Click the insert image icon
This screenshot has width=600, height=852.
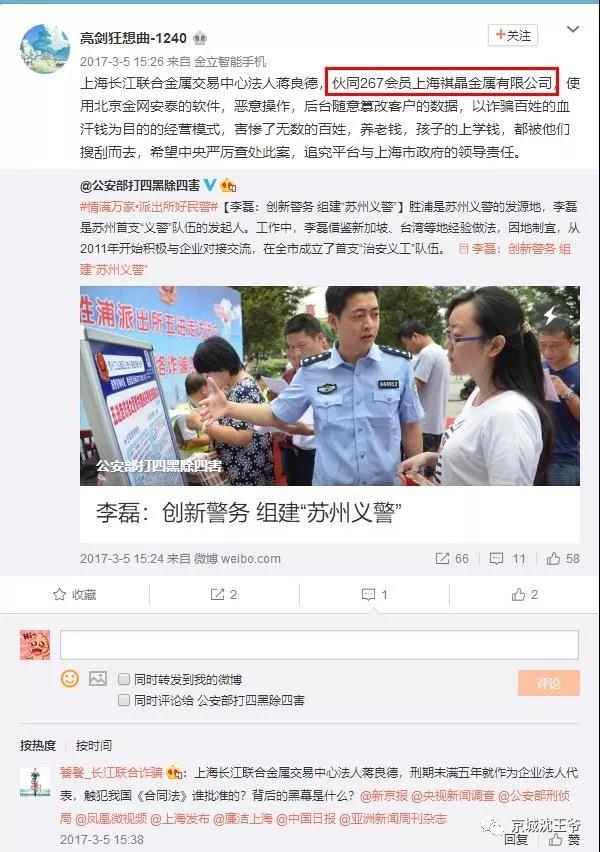pos(98,678)
